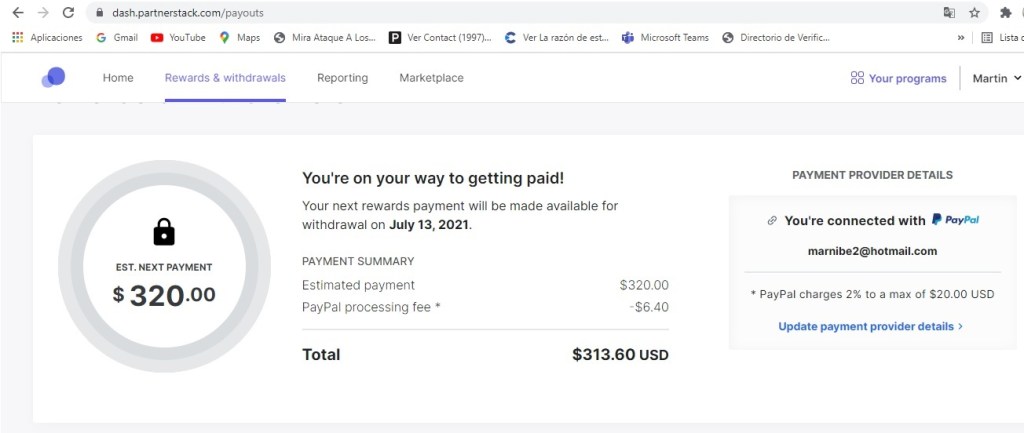Bookmark this page with the star icon

tap(974, 13)
